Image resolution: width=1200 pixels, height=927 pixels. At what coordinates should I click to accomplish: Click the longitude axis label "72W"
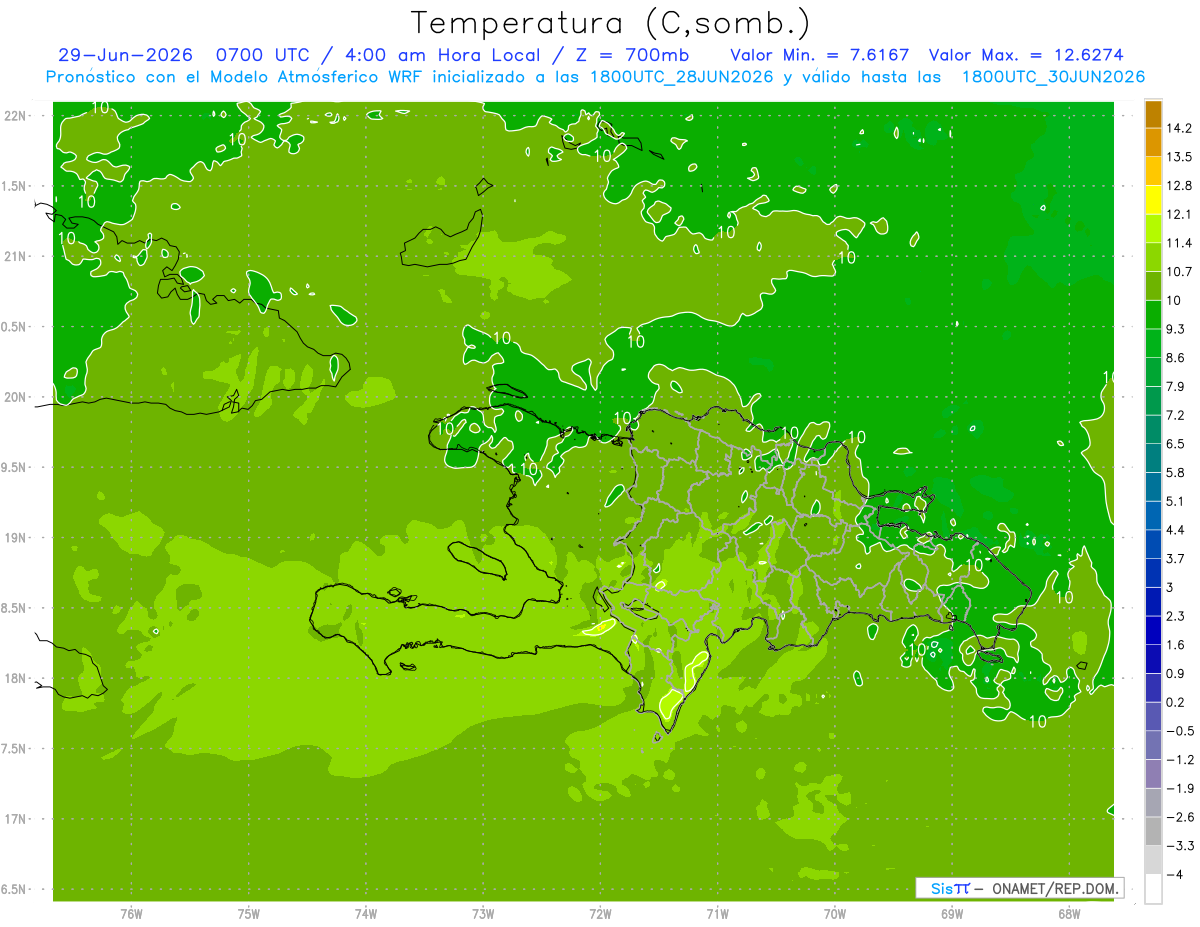point(600,914)
